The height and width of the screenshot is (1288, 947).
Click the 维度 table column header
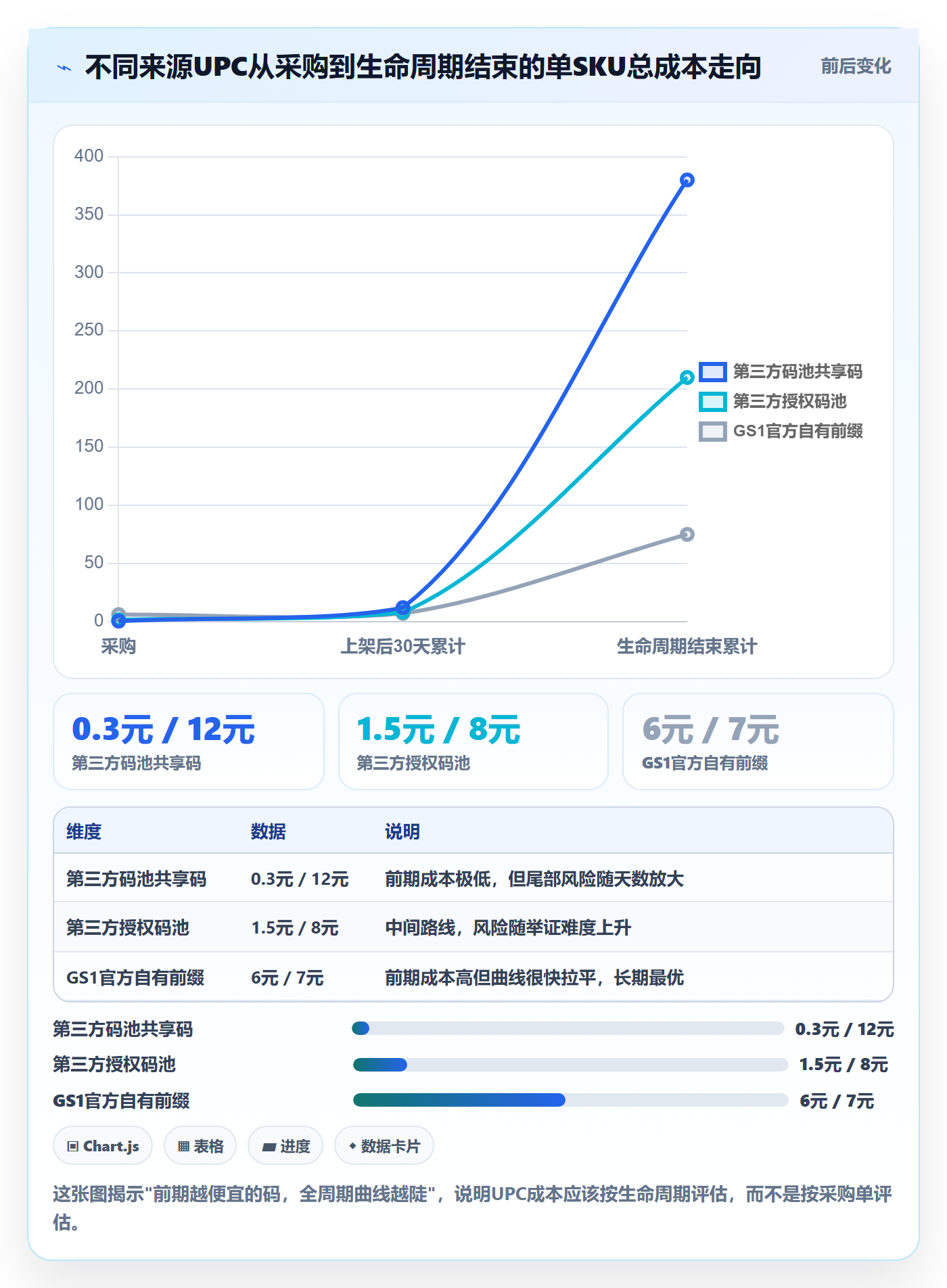84,831
